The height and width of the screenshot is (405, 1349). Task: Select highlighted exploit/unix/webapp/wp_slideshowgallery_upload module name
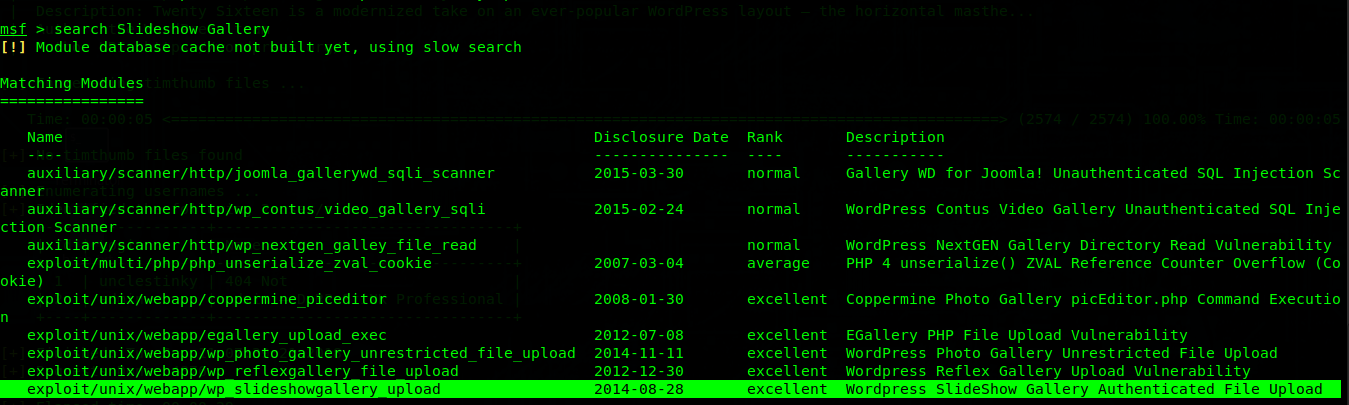[234, 389]
